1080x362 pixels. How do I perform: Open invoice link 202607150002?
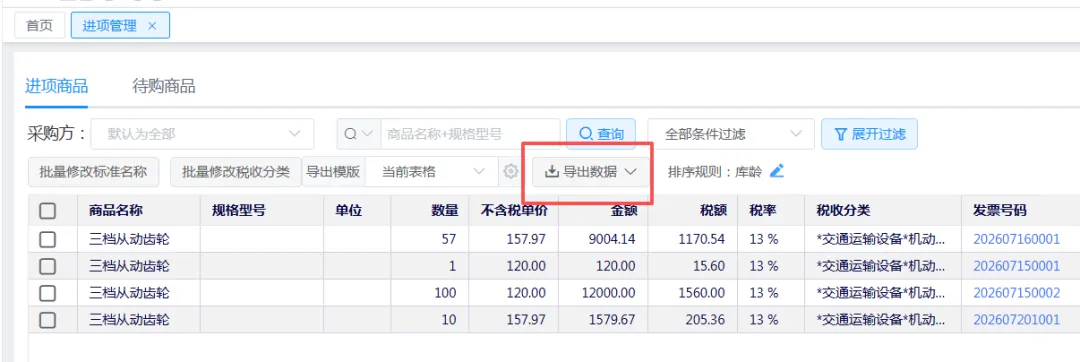click(x=1017, y=293)
